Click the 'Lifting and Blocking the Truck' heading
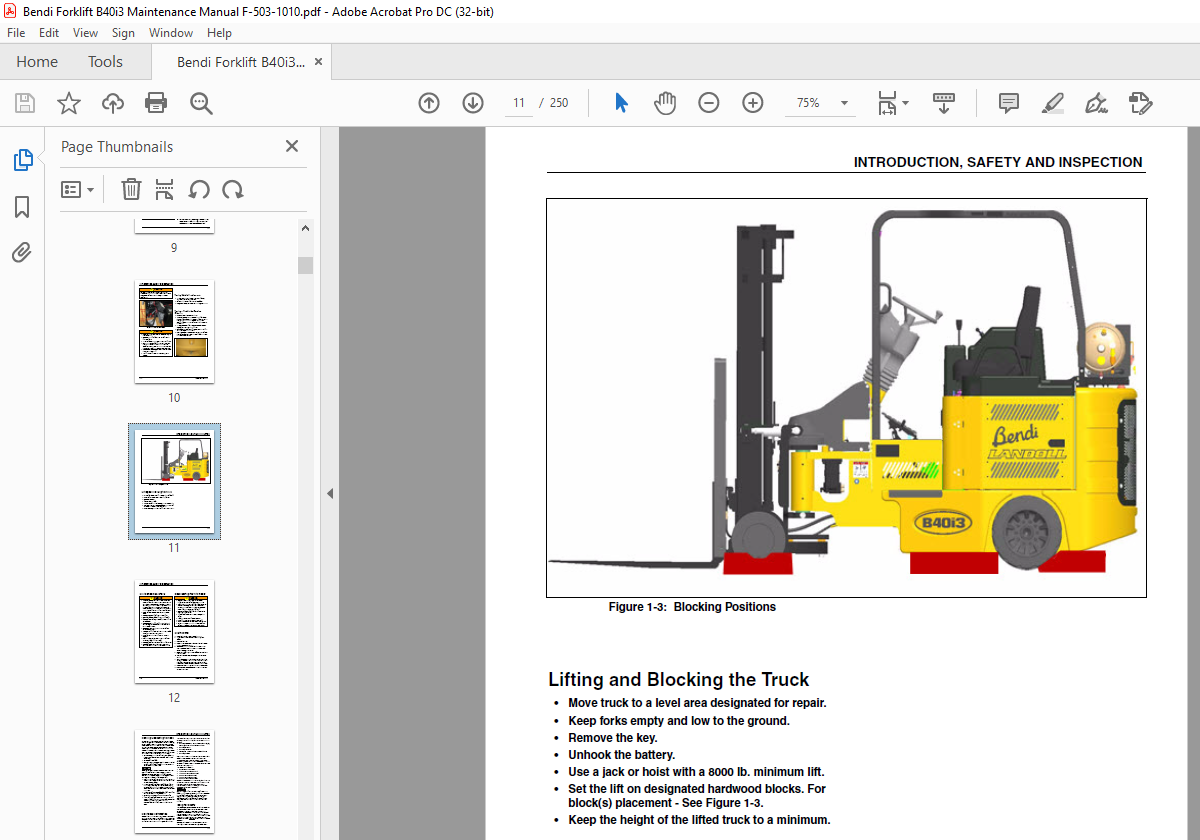This screenshot has width=1200, height=840. (x=678, y=680)
